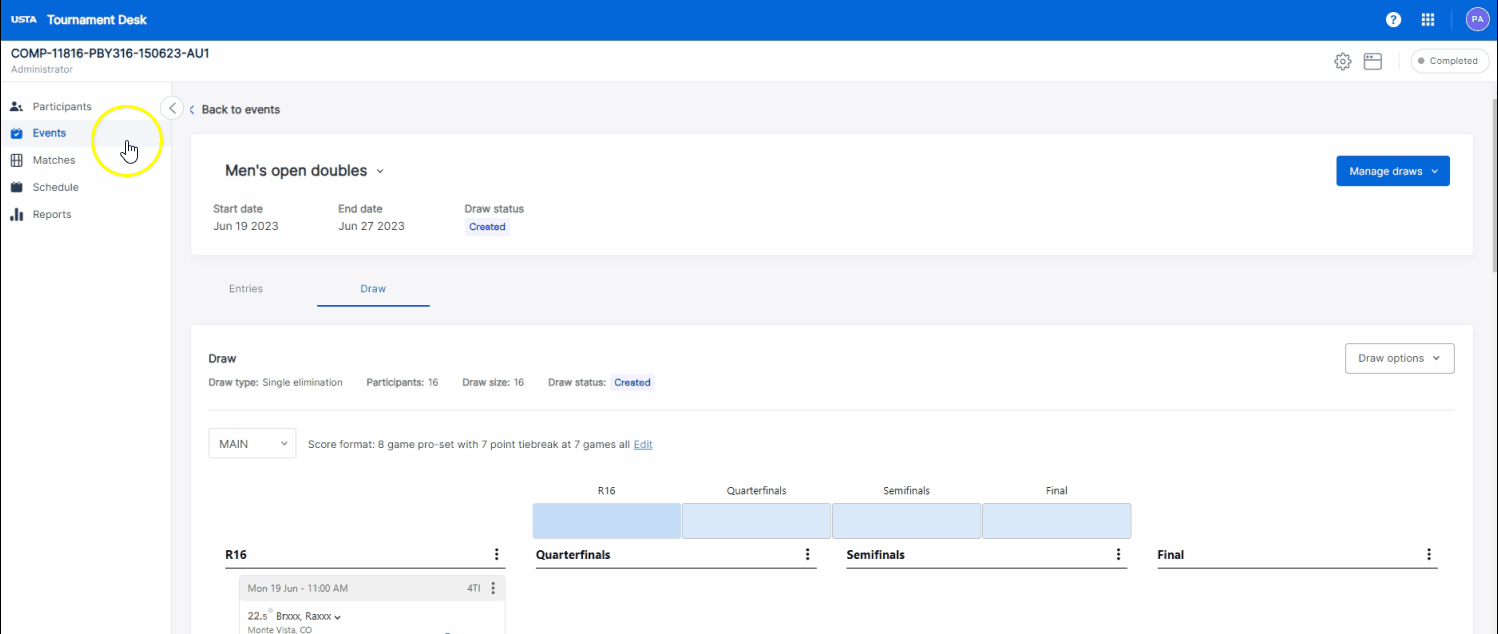Screen dimensions: 1498x634
Task: Click the tournament ID COMP-11816-PBY316-150623-AU1
Action: [110, 53]
